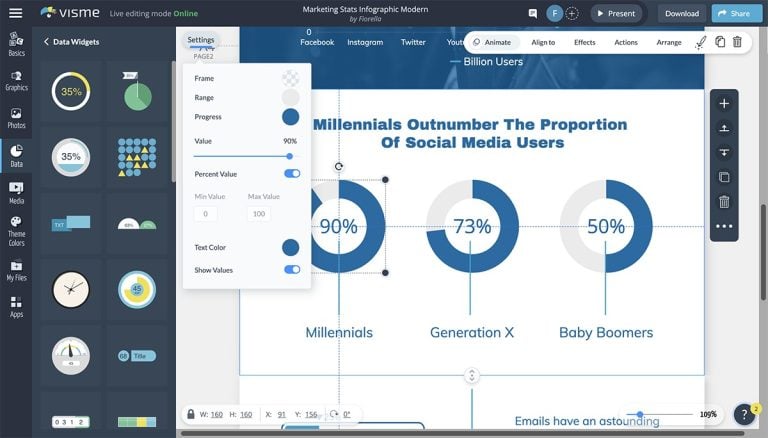Click the Download button
Image resolution: width=768 pixels, height=438 pixels.
coord(681,13)
